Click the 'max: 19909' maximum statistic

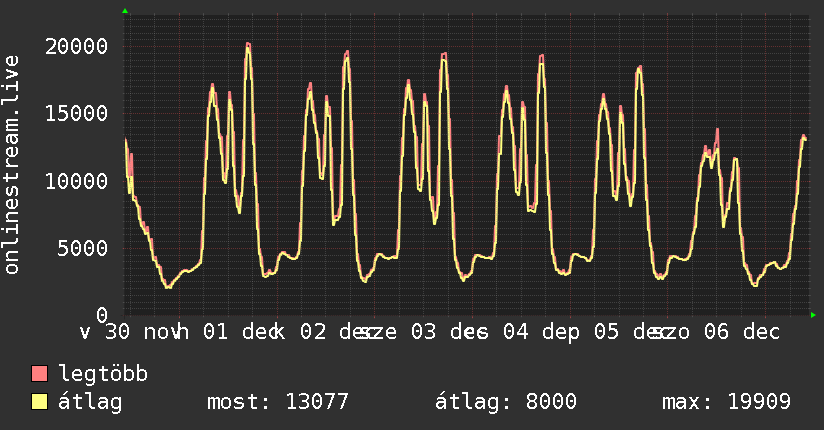[x=726, y=402]
